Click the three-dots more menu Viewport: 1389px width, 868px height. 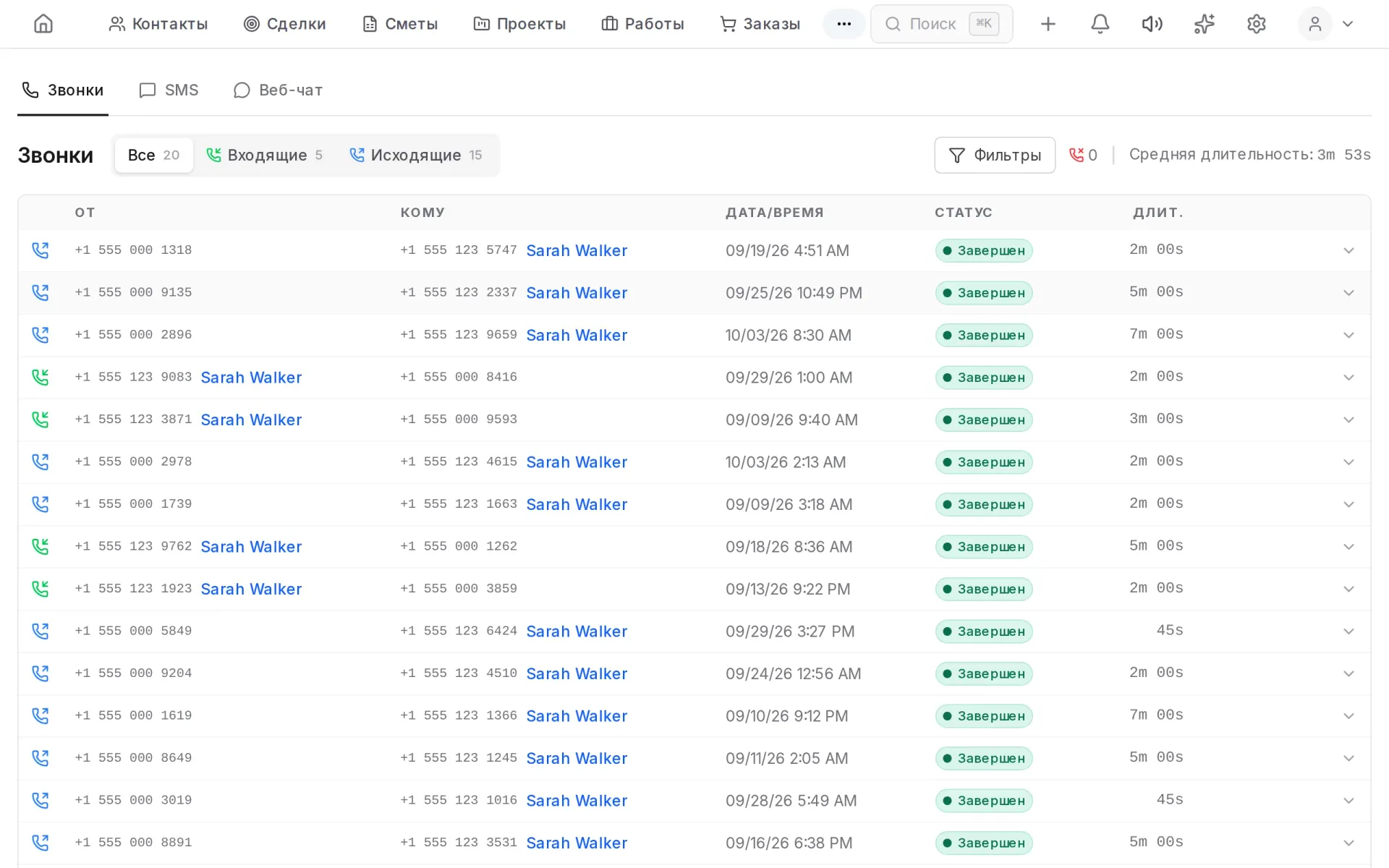pos(844,24)
